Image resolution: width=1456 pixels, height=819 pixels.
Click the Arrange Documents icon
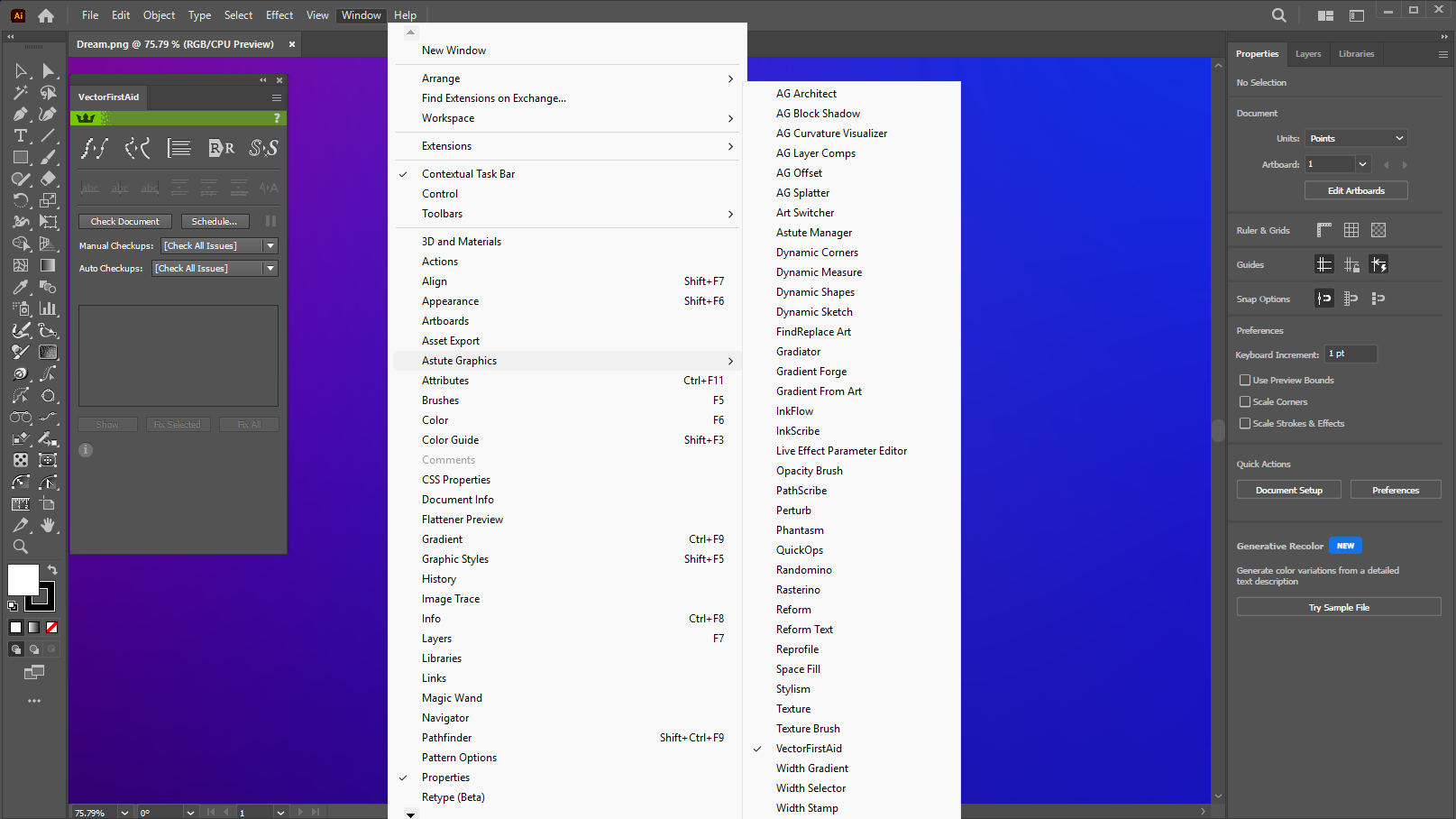[1325, 15]
